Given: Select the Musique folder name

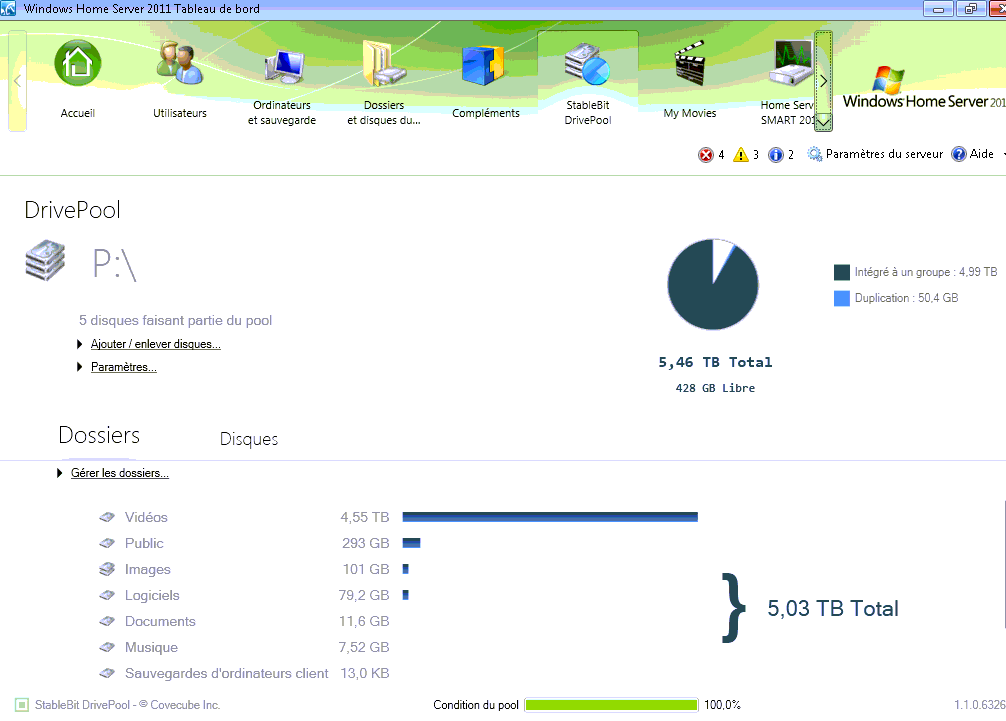Looking at the screenshot, I should [x=151, y=648].
